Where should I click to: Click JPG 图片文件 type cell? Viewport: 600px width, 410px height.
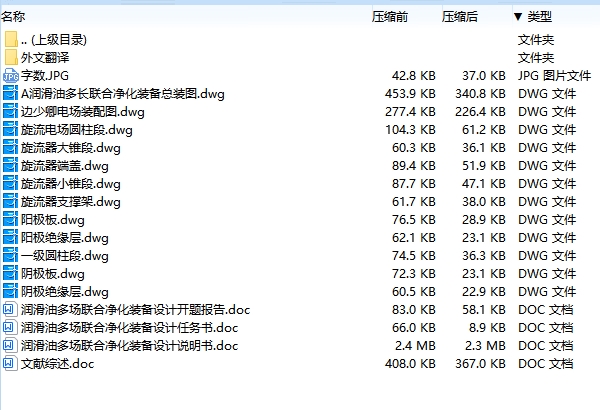pos(554,76)
